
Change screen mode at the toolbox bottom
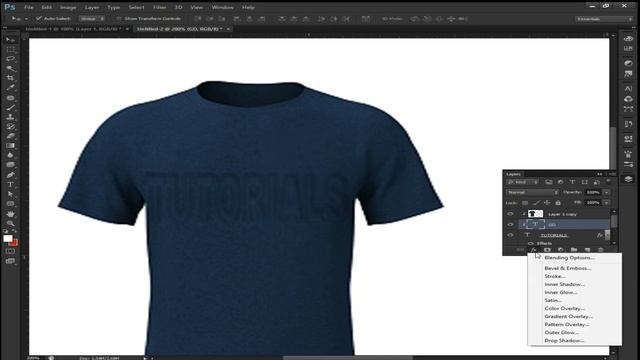(x=11, y=261)
